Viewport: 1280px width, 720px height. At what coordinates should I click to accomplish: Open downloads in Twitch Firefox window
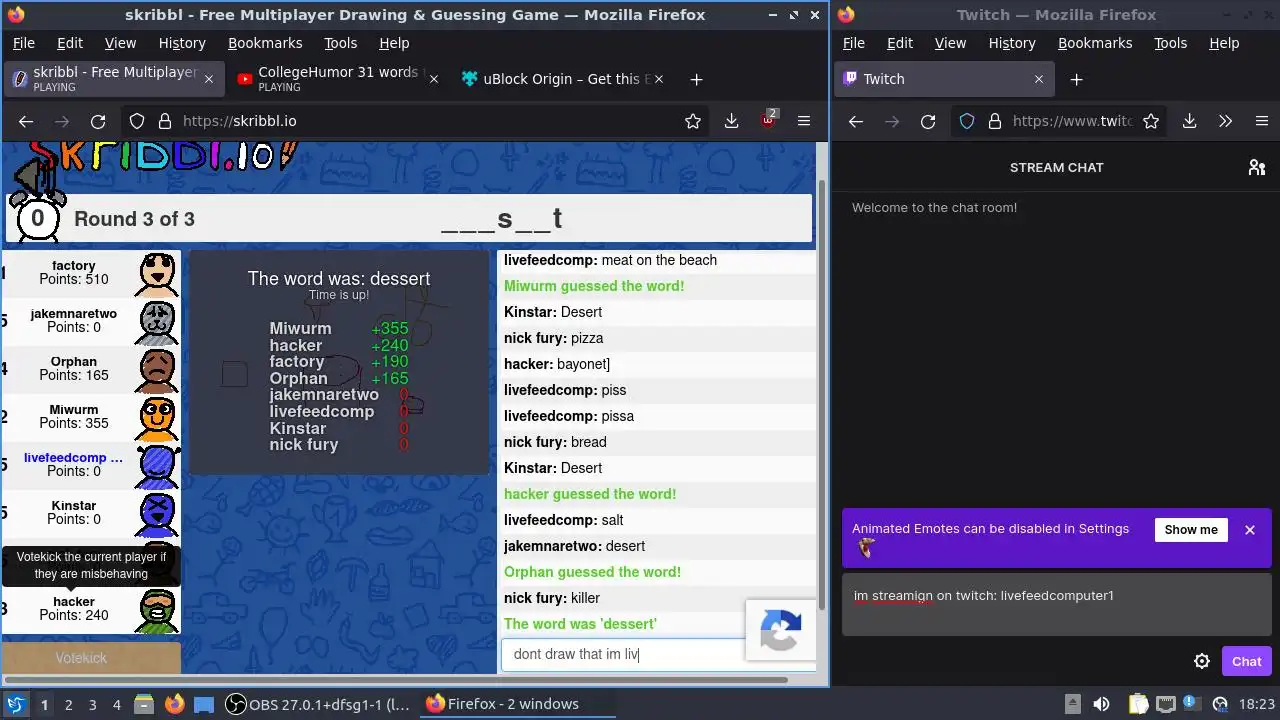(1190, 121)
